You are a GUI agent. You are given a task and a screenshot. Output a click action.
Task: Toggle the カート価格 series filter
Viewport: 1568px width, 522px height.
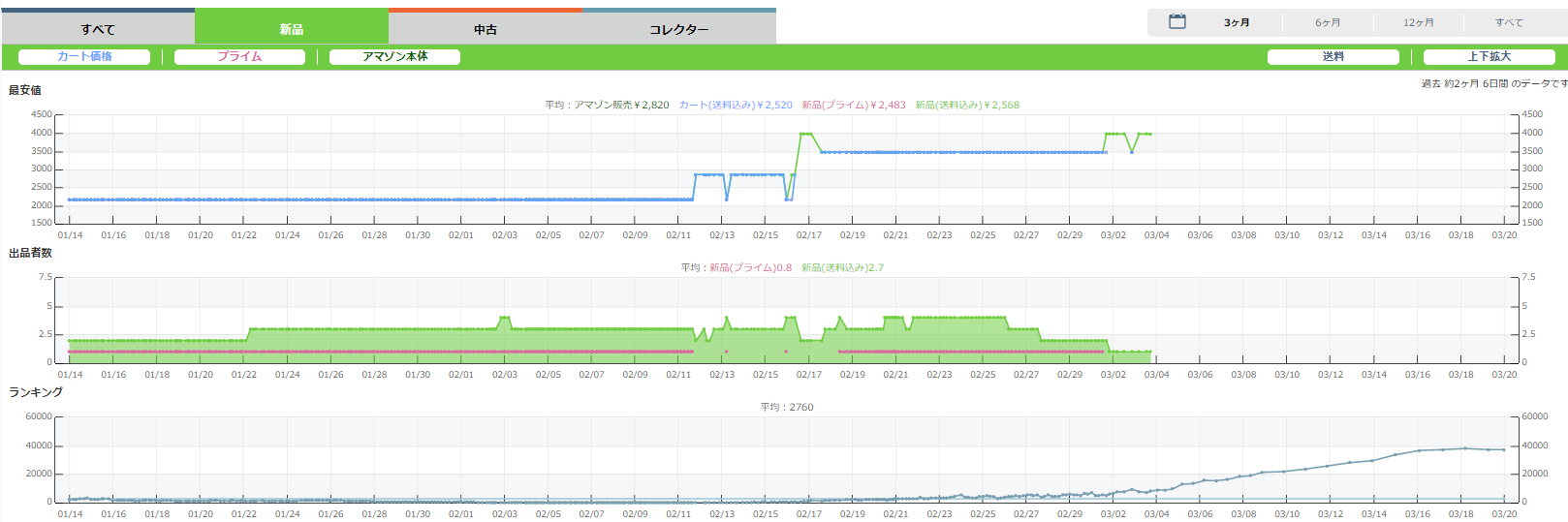pyautogui.click(x=84, y=57)
